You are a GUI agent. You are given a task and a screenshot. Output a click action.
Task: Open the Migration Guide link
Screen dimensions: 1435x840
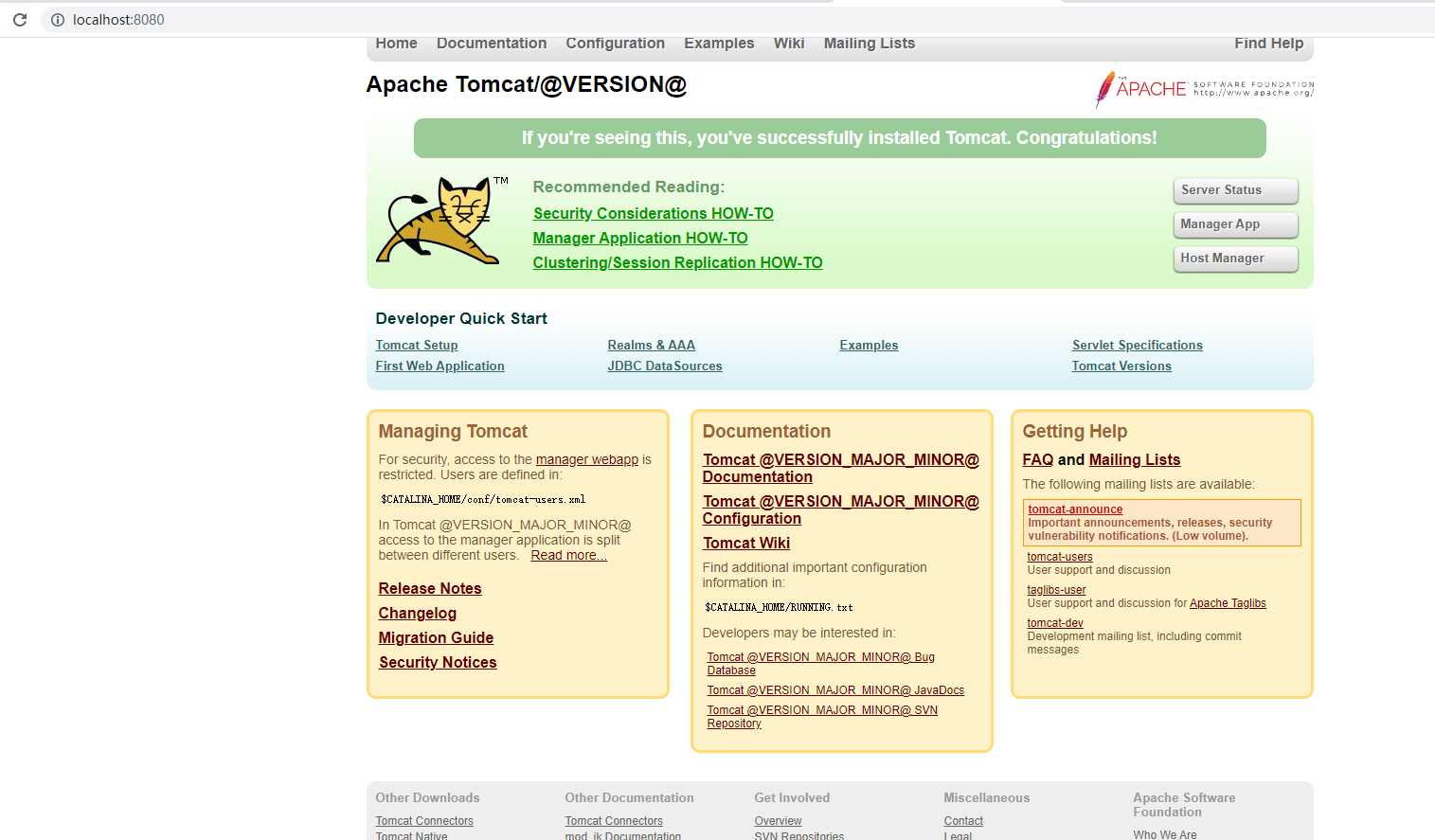[x=436, y=638]
